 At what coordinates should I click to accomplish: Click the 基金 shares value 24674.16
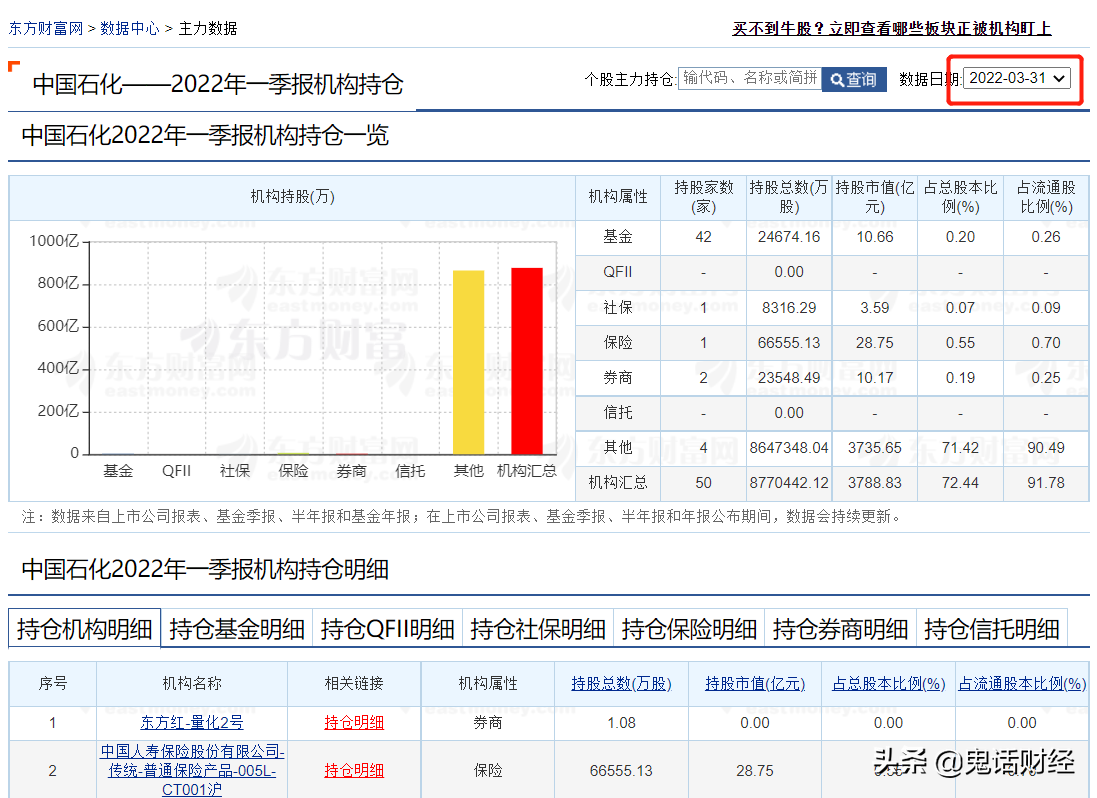click(x=788, y=237)
